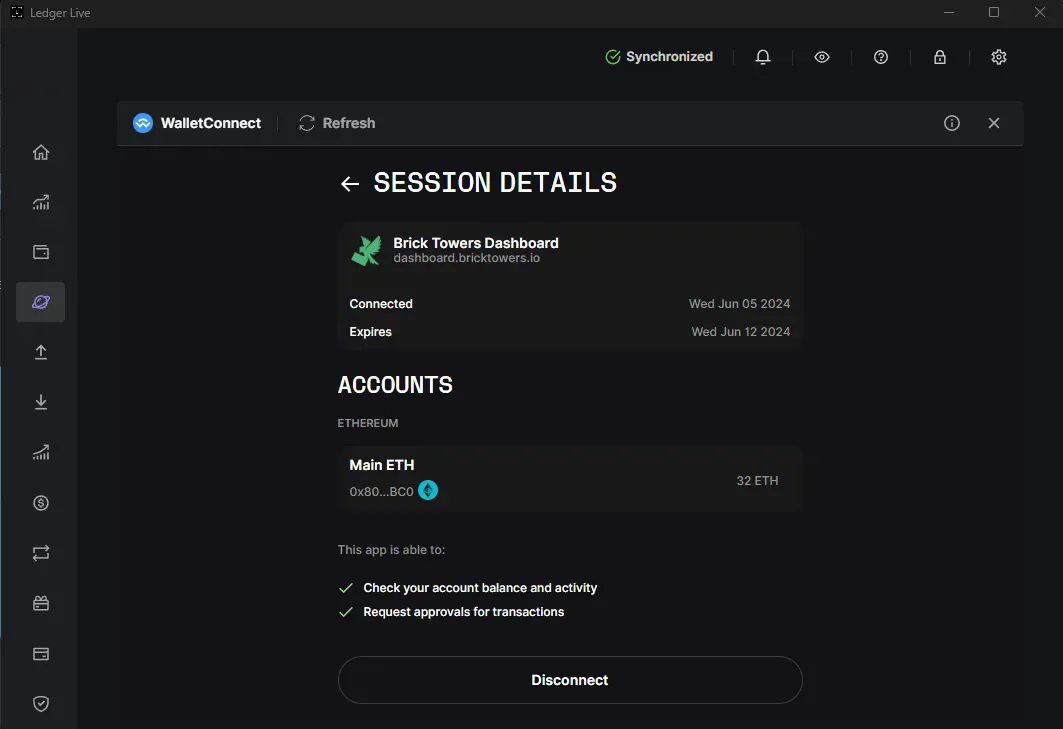Click the 32 ETH balance value
1063x729 pixels.
click(x=757, y=480)
